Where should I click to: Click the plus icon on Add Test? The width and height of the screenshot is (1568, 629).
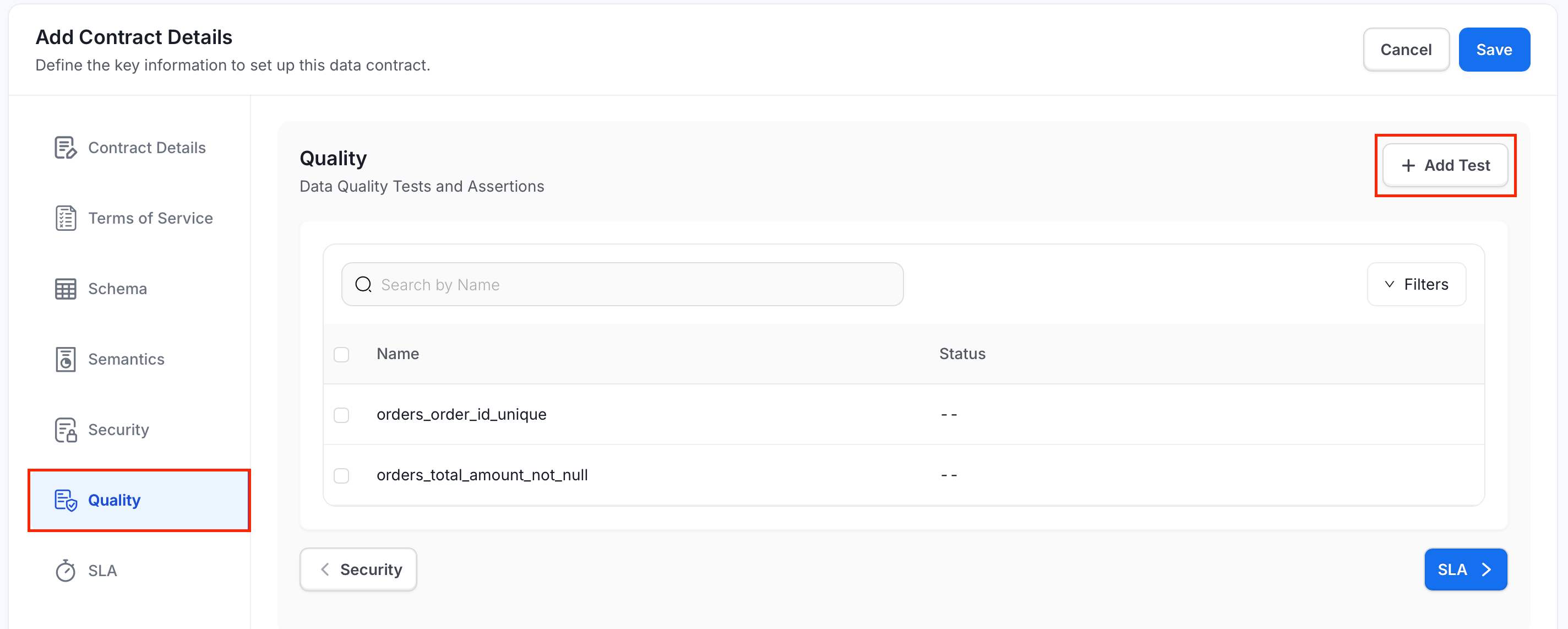tap(1408, 165)
